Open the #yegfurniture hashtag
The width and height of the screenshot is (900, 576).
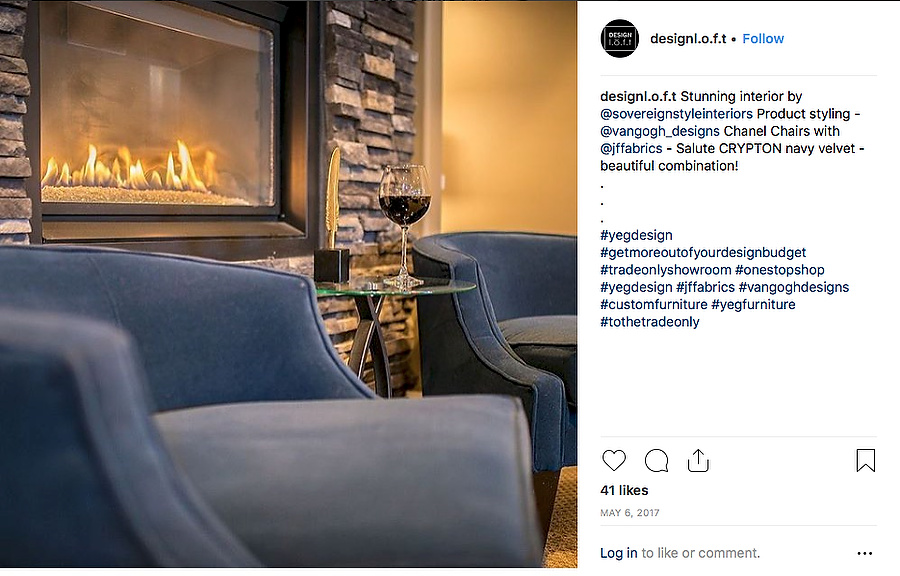coord(753,304)
